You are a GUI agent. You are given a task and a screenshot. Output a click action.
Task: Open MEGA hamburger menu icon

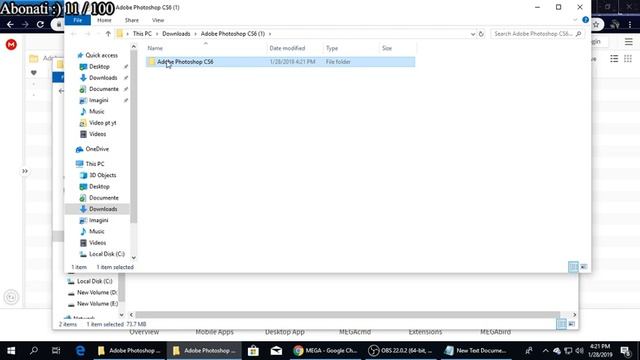point(629,41)
